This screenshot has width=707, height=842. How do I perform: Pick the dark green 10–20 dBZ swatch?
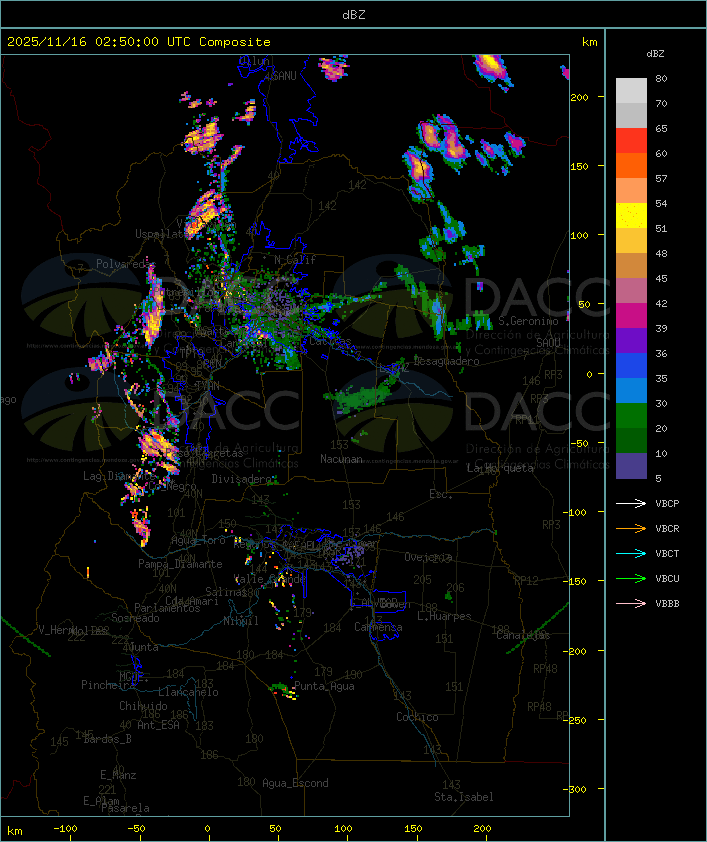pyautogui.click(x=631, y=440)
